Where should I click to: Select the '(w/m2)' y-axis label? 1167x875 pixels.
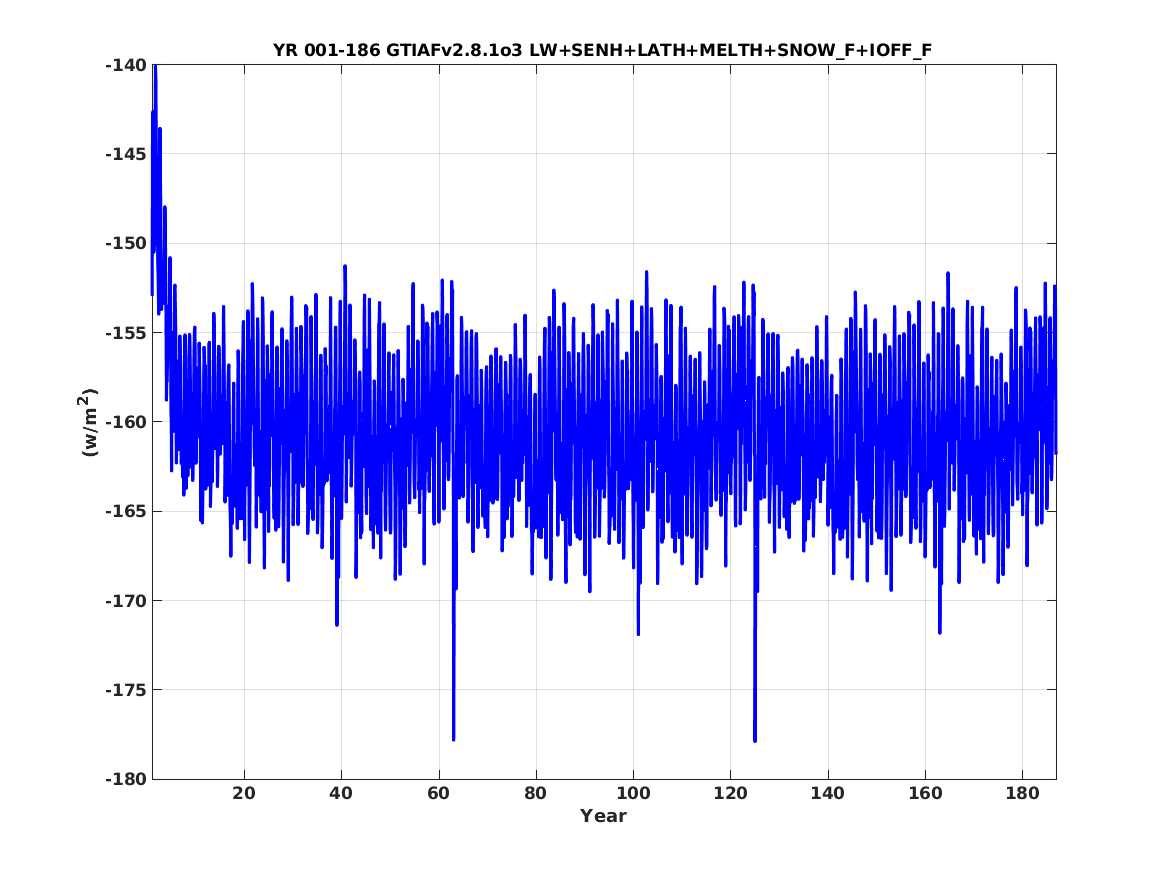point(89,422)
